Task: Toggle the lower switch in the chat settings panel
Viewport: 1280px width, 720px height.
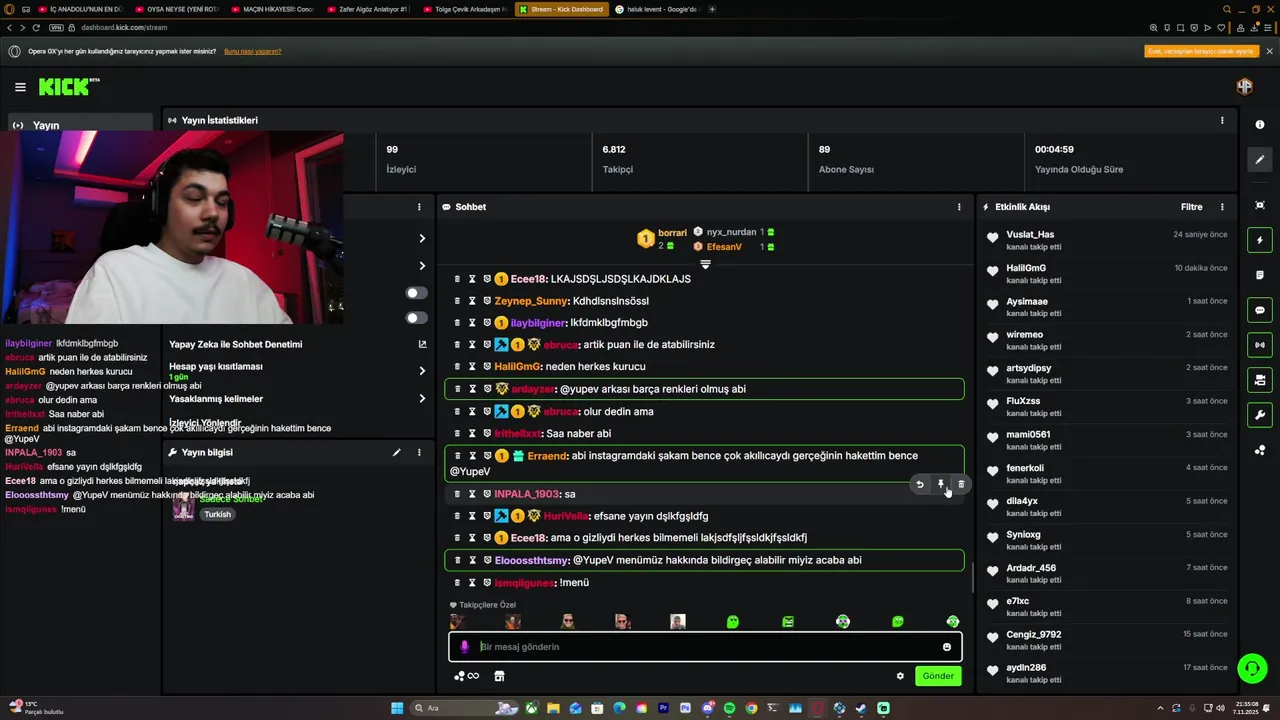Action: pos(416,318)
